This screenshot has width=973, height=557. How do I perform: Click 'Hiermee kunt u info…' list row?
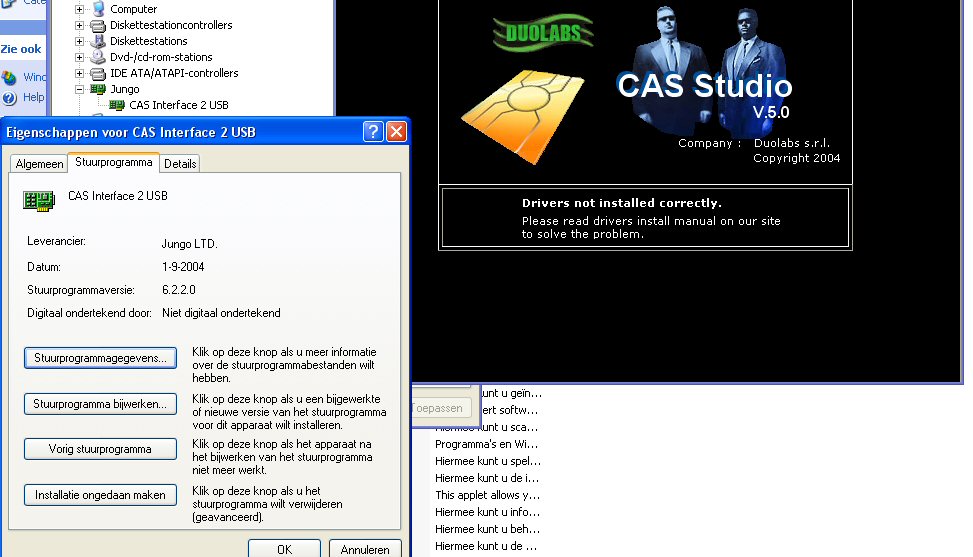pyautogui.click(x=488, y=512)
